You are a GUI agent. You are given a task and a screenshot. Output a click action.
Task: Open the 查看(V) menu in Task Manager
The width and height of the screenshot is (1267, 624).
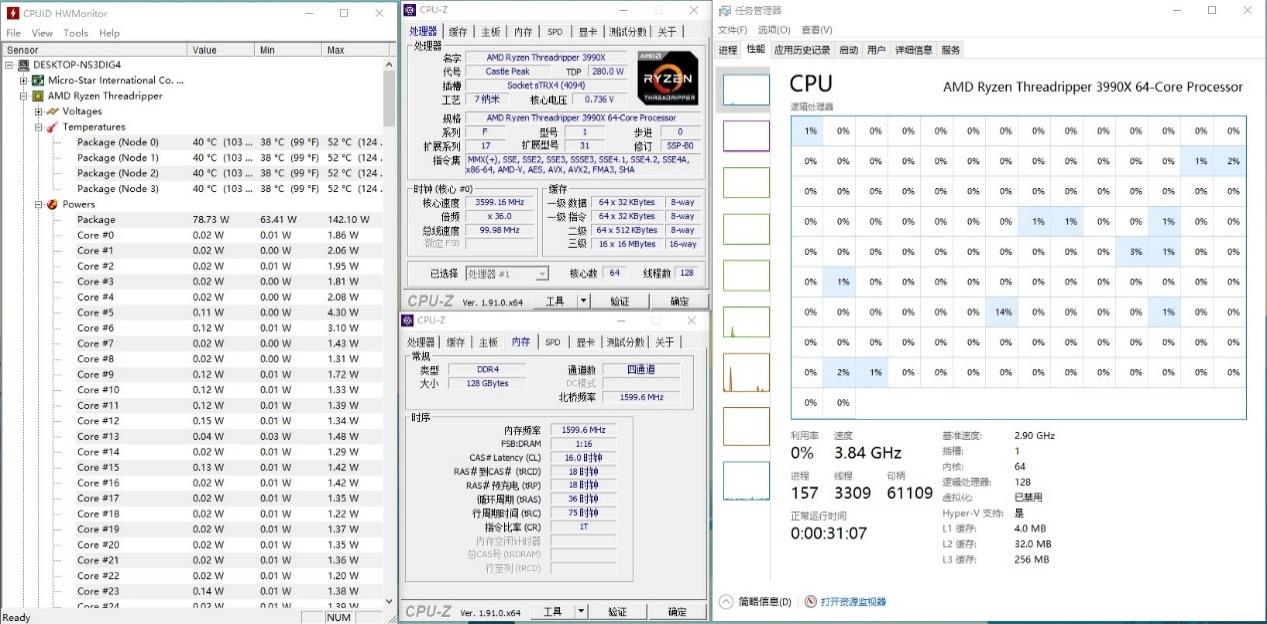tap(816, 30)
